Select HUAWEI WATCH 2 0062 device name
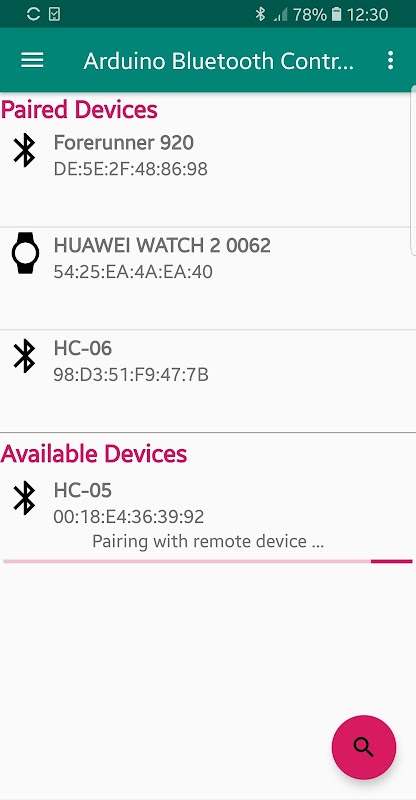The height and width of the screenshot is (800, 416). [162, 245]
